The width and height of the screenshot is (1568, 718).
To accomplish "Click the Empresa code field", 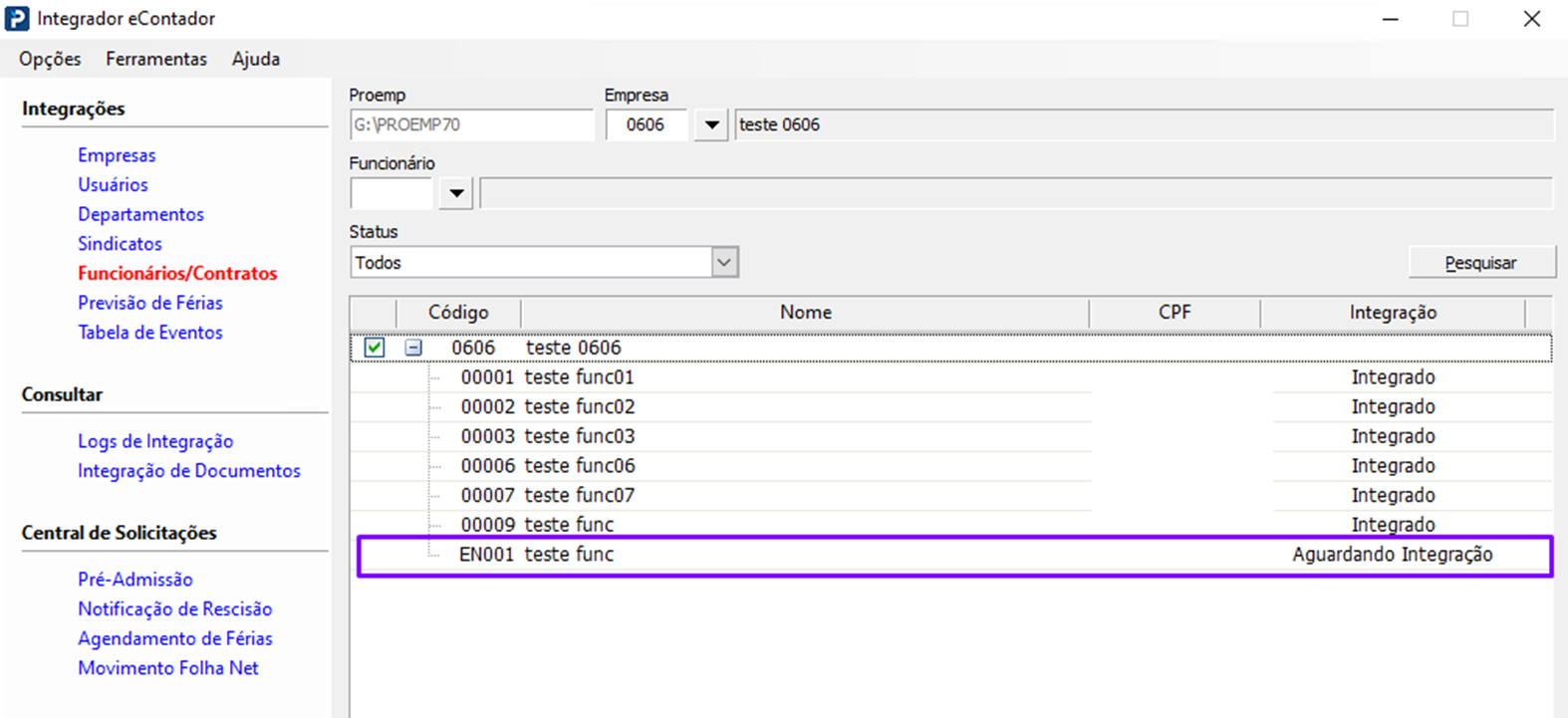I will pyautogui.click(x=647, y=124).
